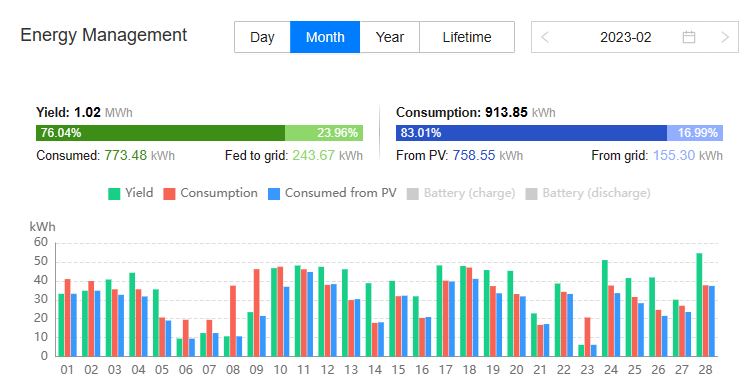The image size is (751, 377).
Task: Switch to the Day tab
Action: point(262,37)
